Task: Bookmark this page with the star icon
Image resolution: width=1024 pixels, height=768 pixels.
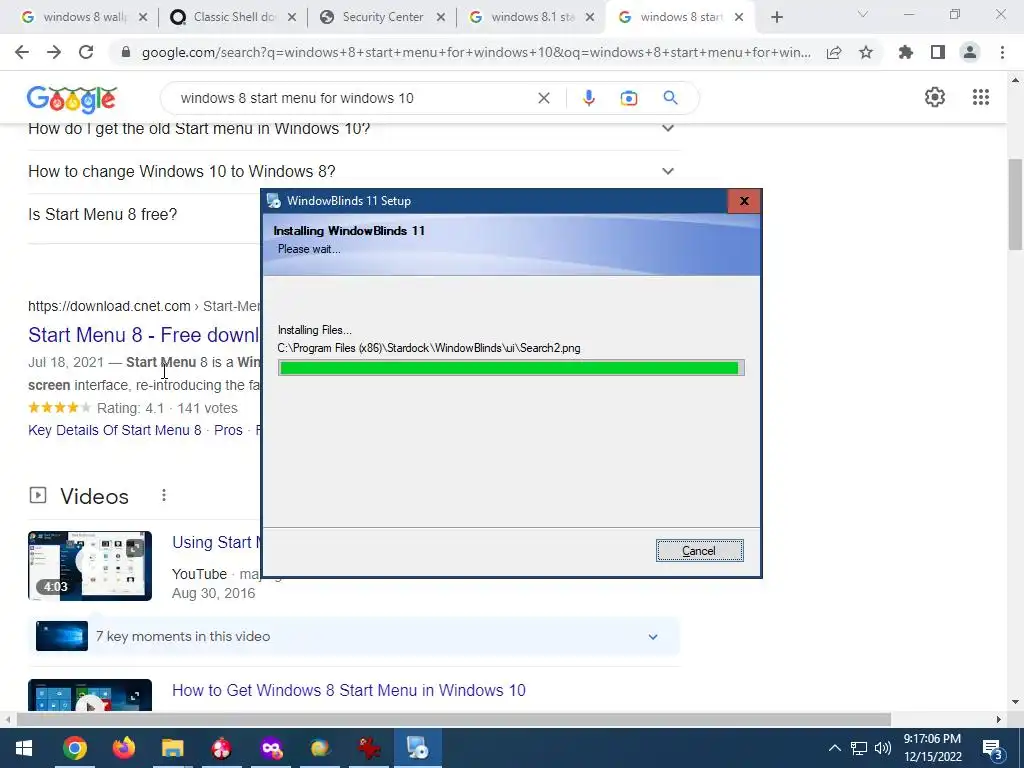Action: click(866, 52)
